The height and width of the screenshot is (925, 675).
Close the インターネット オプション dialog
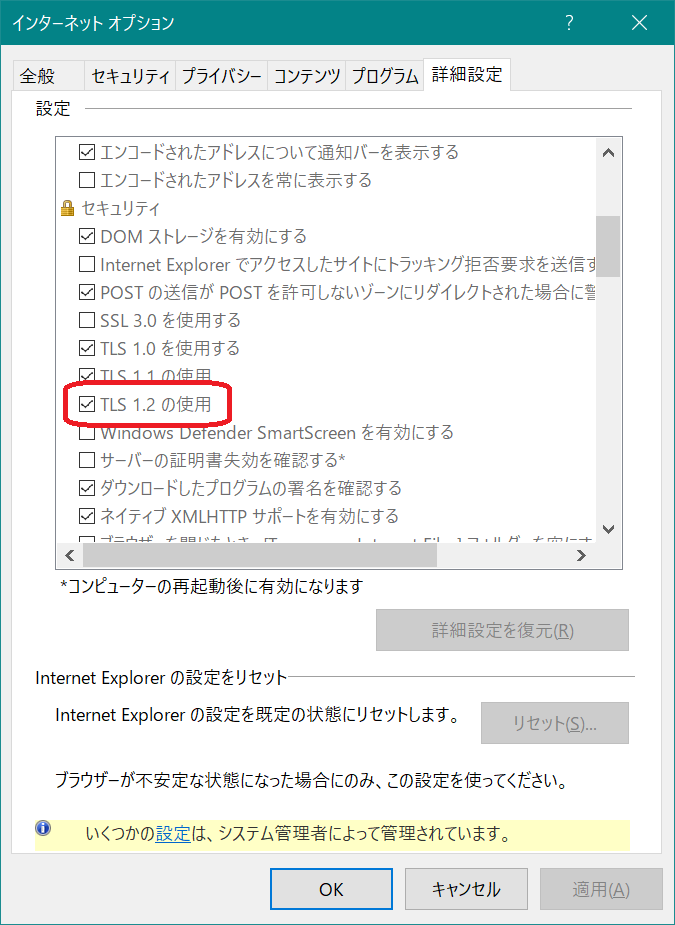pos(640,23)
